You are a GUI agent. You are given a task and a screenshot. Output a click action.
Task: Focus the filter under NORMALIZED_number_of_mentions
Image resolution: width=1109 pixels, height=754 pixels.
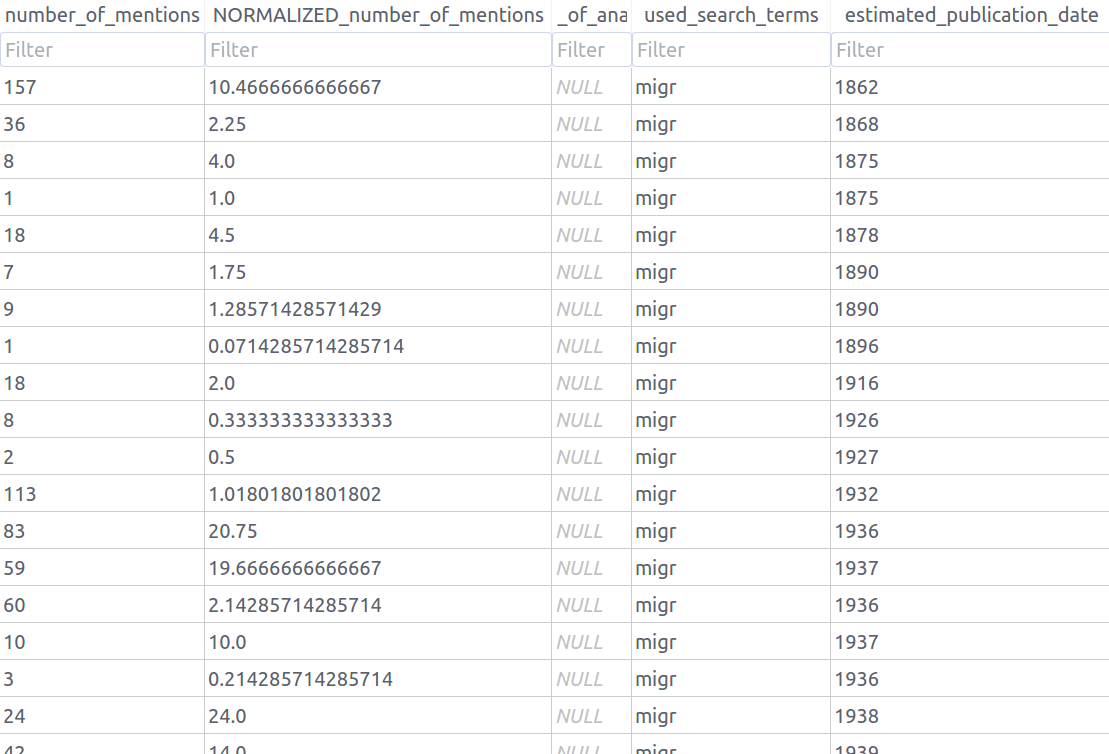[378, 50]
